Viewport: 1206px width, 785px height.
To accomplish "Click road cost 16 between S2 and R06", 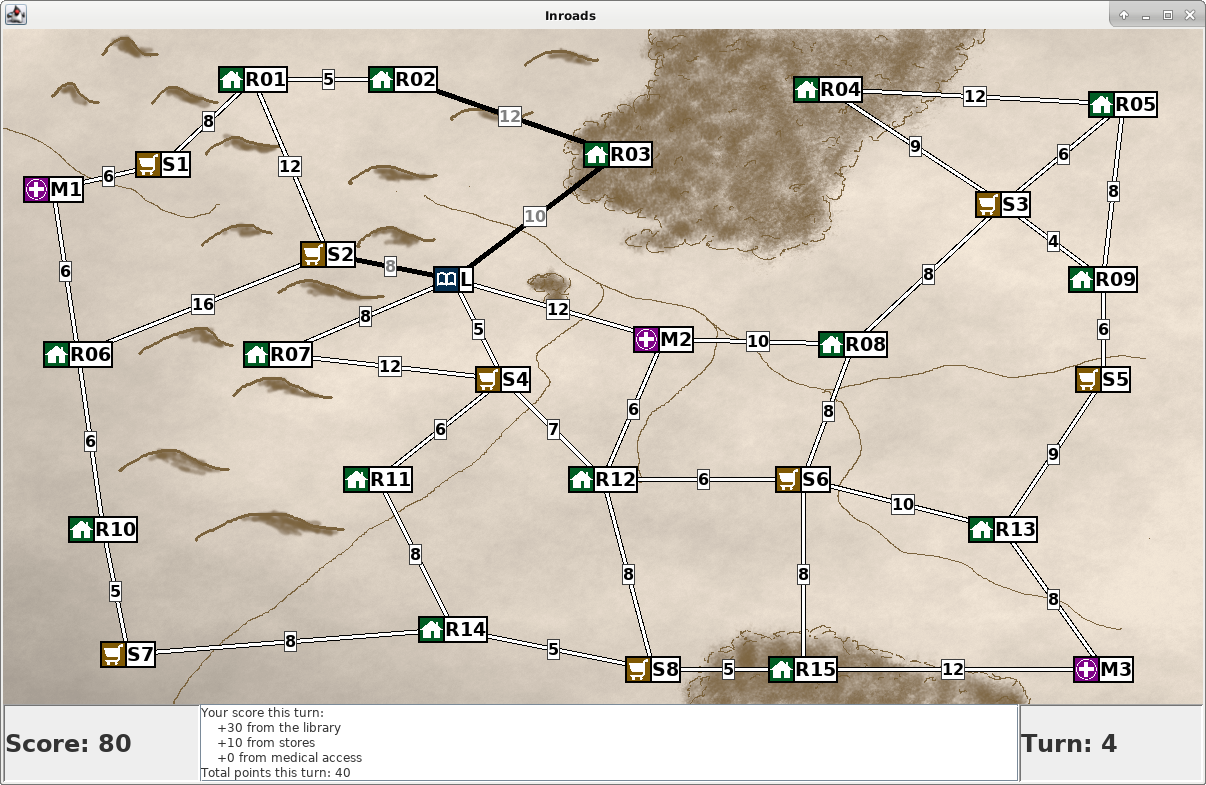I will 203,304.
